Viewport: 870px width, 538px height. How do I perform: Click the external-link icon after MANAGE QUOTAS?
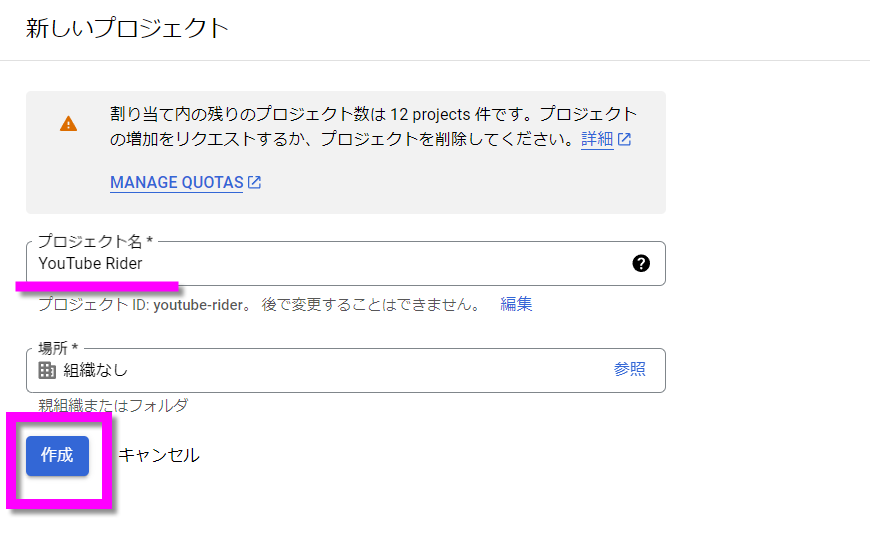254,182
